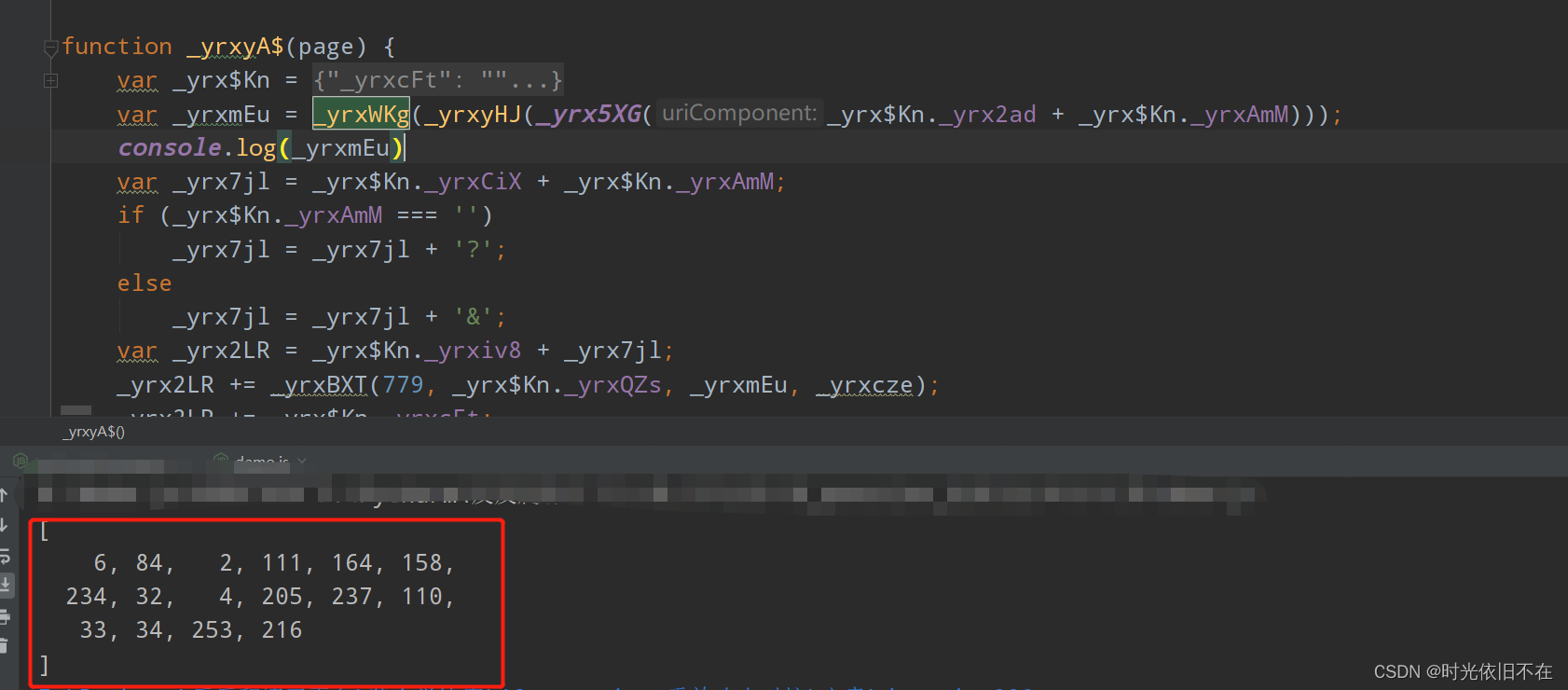Click the _yrxcze argument
Viewport: 1568px width, 690px height.
coord(864,385)
